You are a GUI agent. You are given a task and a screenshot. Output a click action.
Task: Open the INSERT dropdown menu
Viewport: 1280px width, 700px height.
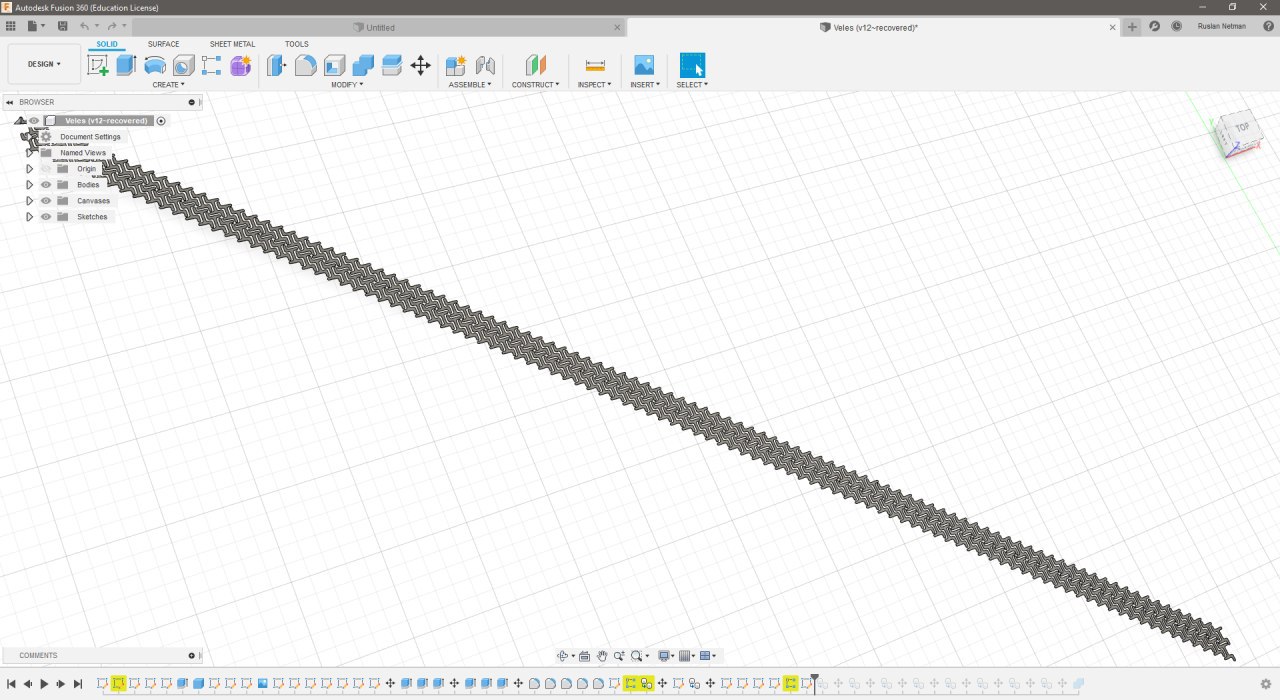coord(644,85)
